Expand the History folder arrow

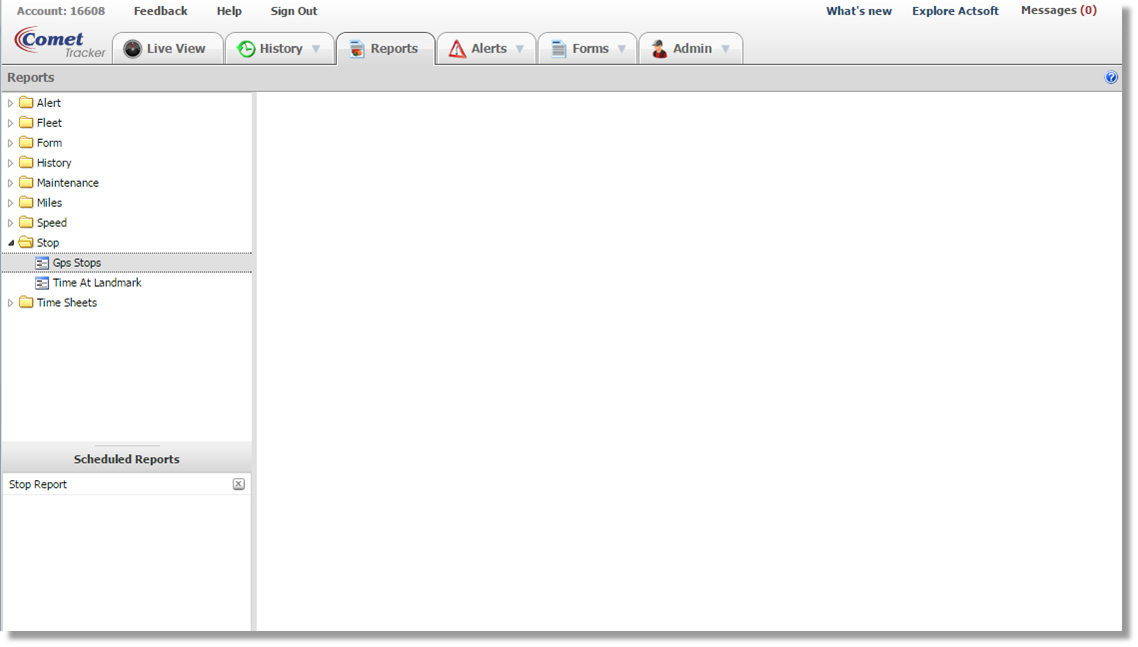point(10,163)
